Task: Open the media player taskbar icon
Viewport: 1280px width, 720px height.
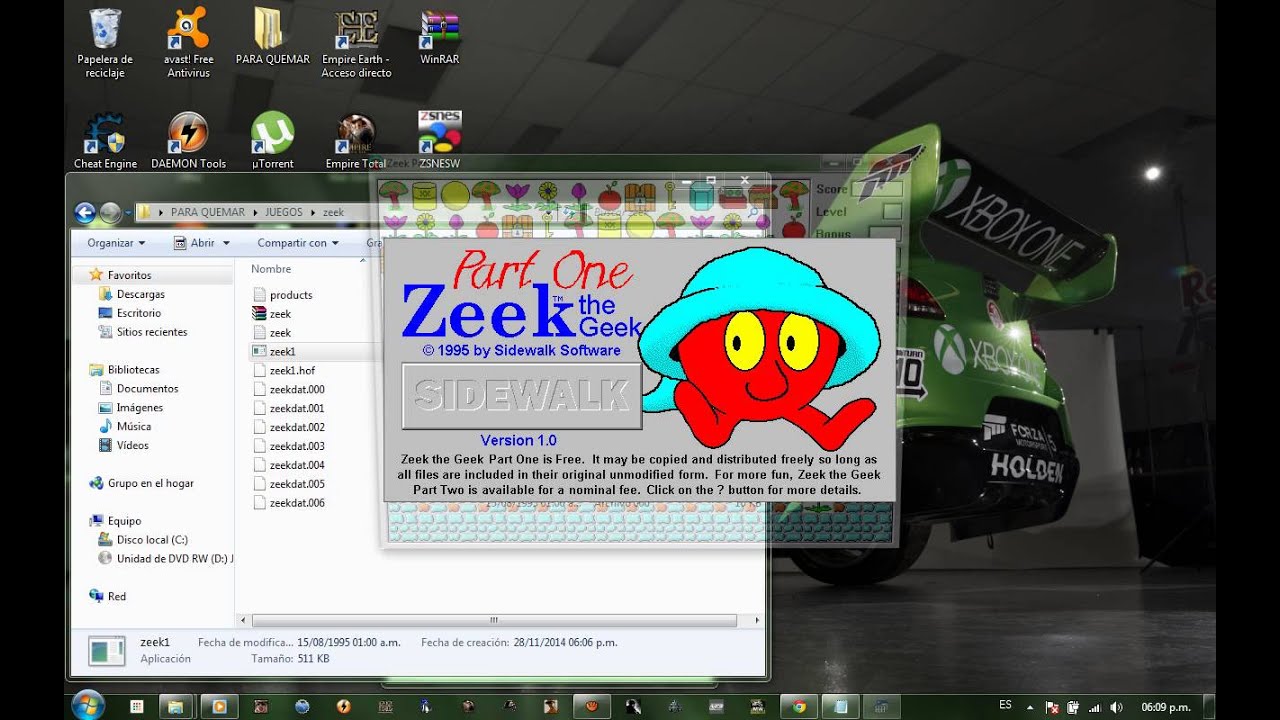Action: click(x=219, y=706)
